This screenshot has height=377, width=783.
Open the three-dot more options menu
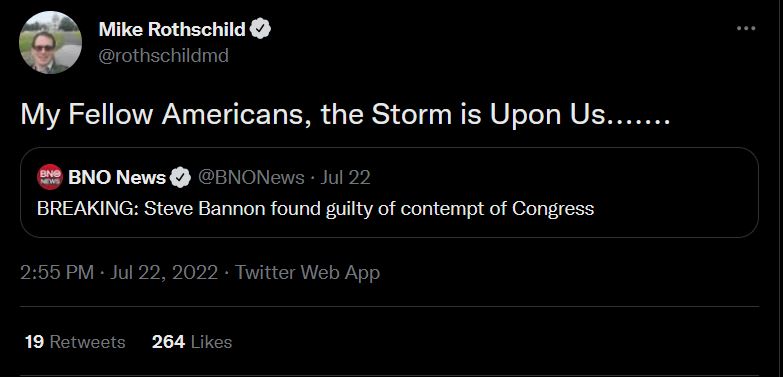point(746,28)
